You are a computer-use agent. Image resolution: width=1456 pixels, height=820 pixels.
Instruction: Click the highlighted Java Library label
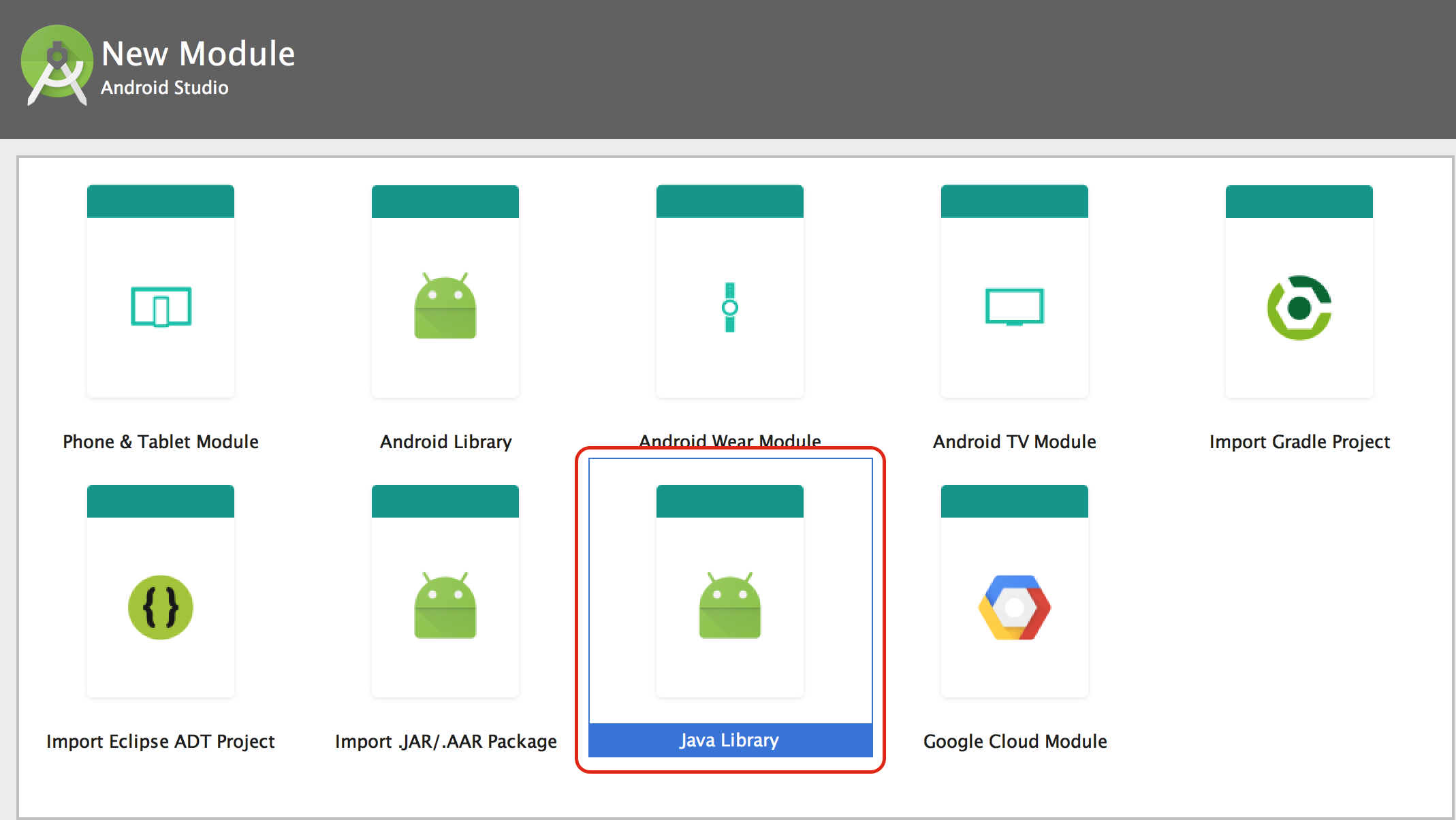(x=730, y=740)
